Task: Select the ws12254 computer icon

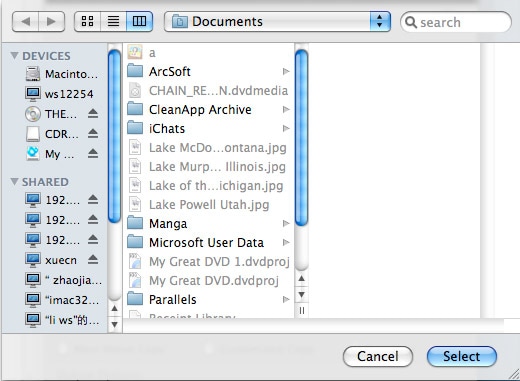Action: point(33,94)
